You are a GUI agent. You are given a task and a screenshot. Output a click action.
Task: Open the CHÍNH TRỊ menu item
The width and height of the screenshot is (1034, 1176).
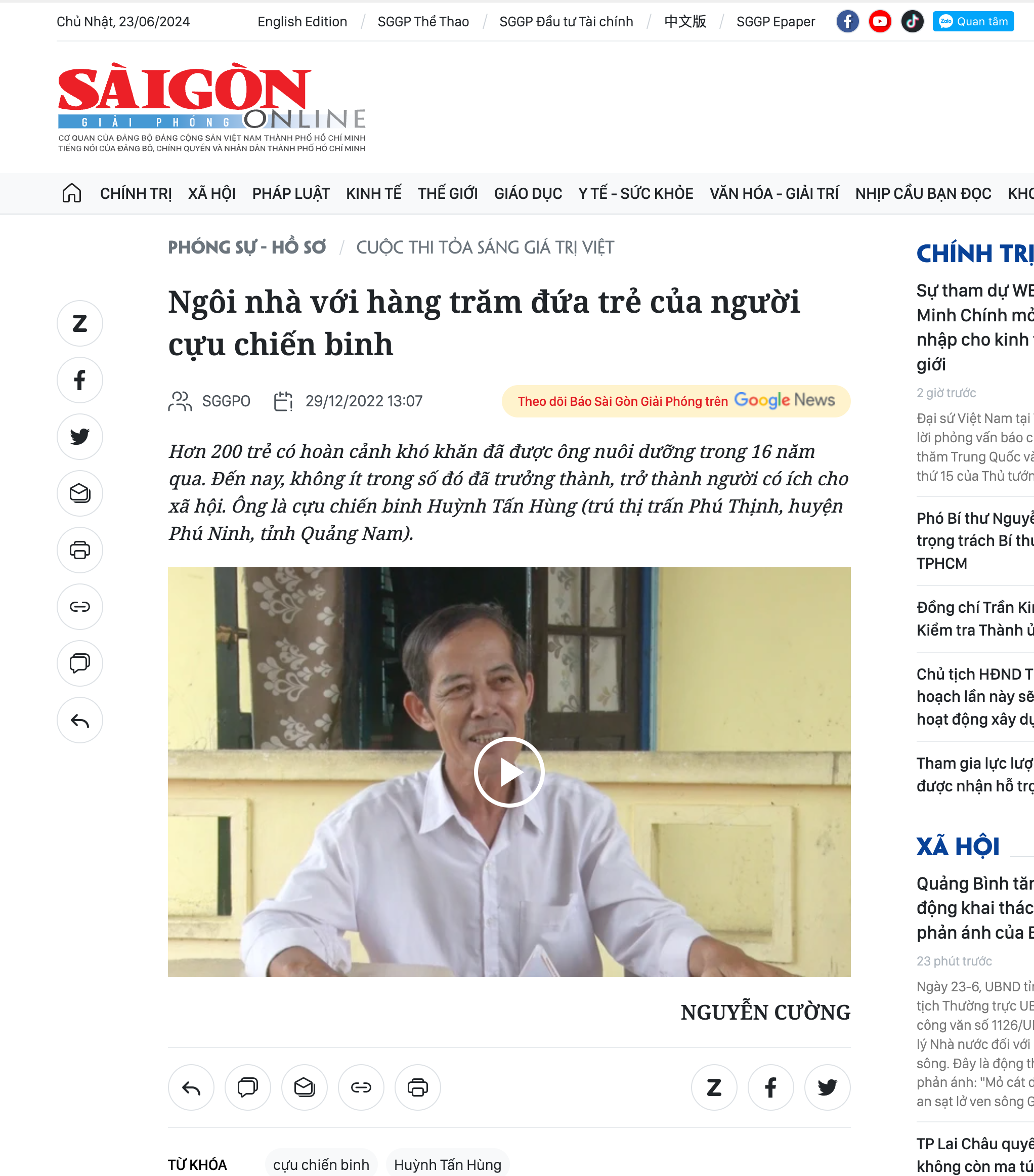136,193
